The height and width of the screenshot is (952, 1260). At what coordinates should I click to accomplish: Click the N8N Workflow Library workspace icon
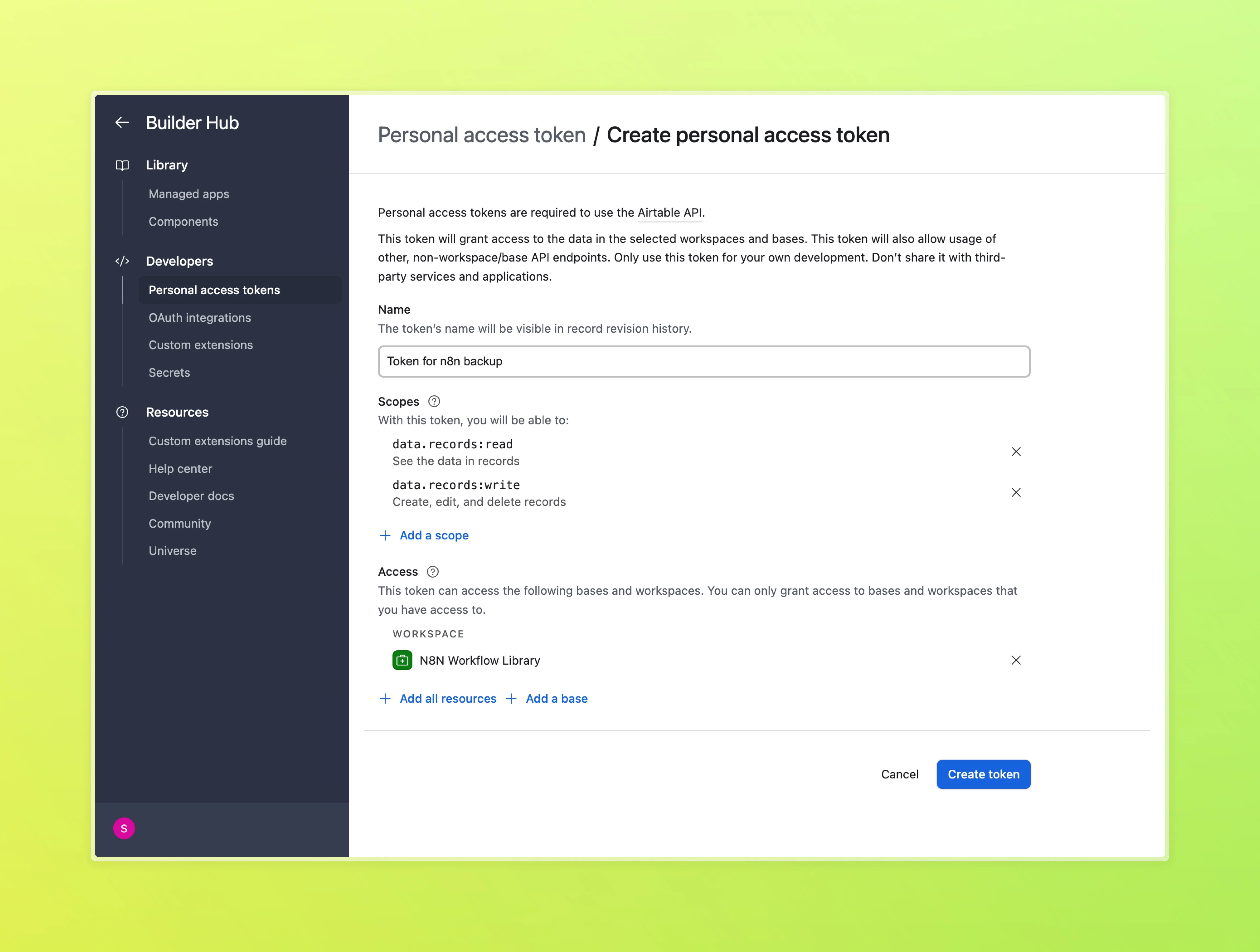click(402, 660)
